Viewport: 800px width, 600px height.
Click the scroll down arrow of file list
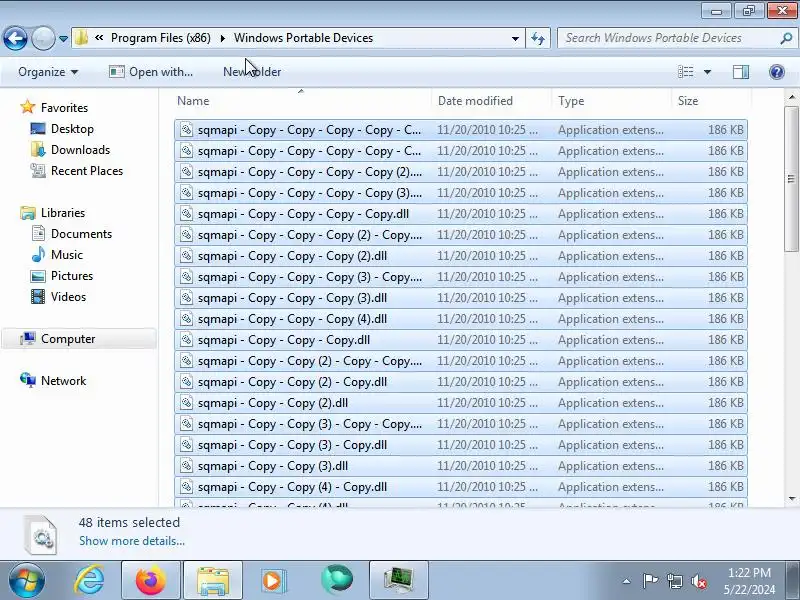tap(791, 498)
